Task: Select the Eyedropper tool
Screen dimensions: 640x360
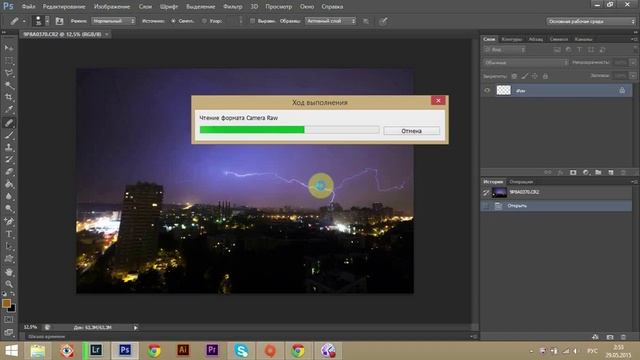Action: (x=9, y=110)
